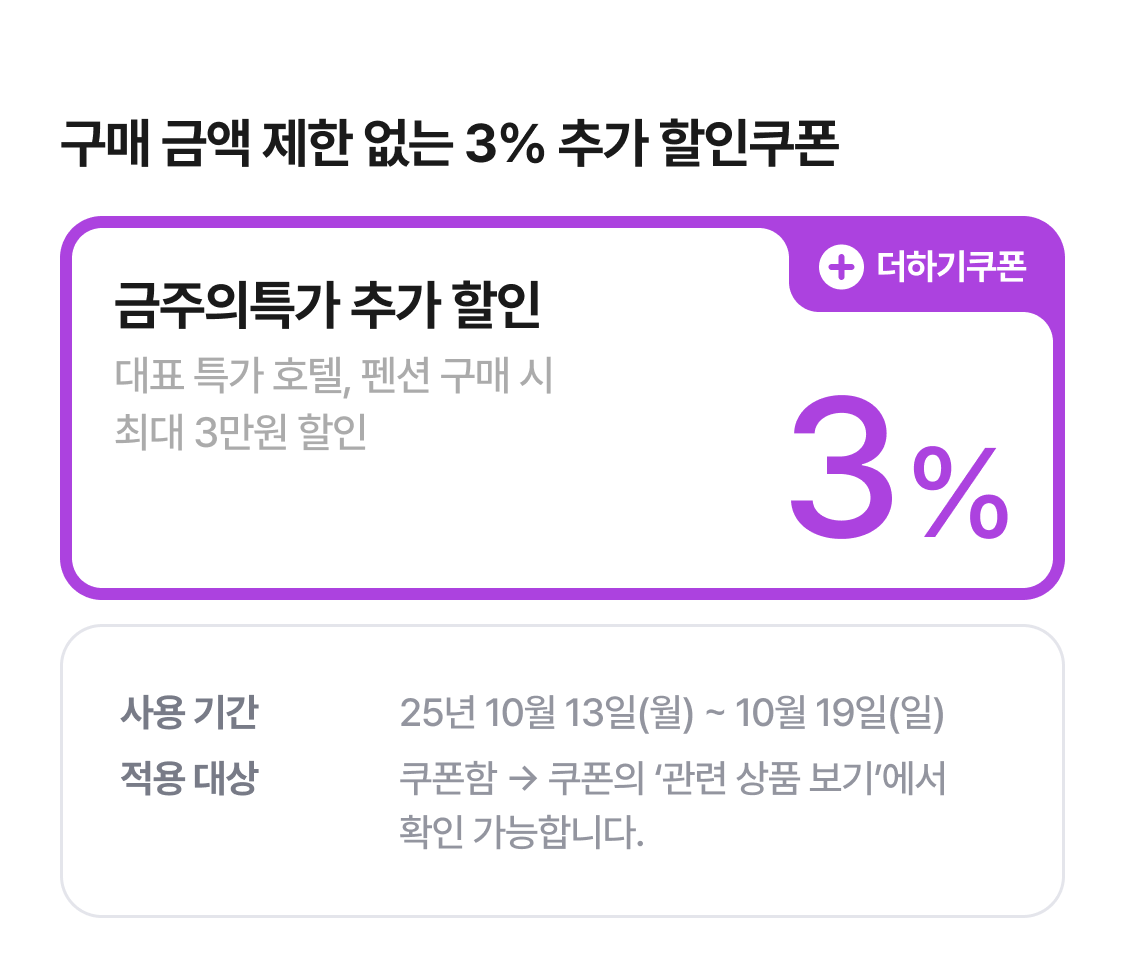Click the 최대 3만원 할인 text
1125x954 pixels.
(241, 432)
